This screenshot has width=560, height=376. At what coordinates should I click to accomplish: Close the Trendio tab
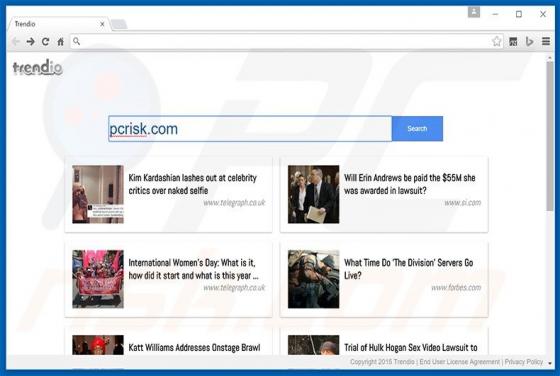click(102, 24)
